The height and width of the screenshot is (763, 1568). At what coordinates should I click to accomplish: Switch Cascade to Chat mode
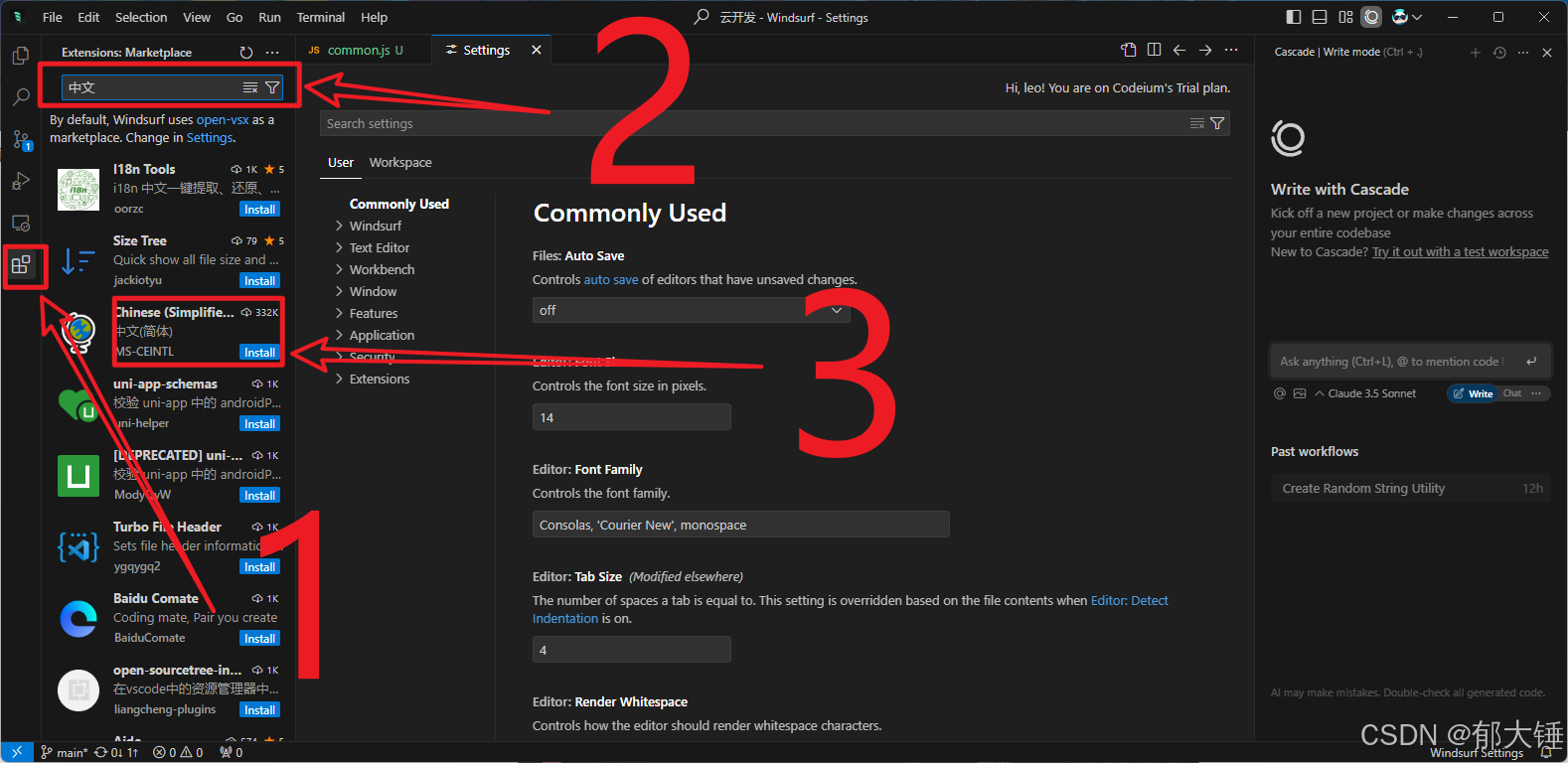pos(1511,393)
